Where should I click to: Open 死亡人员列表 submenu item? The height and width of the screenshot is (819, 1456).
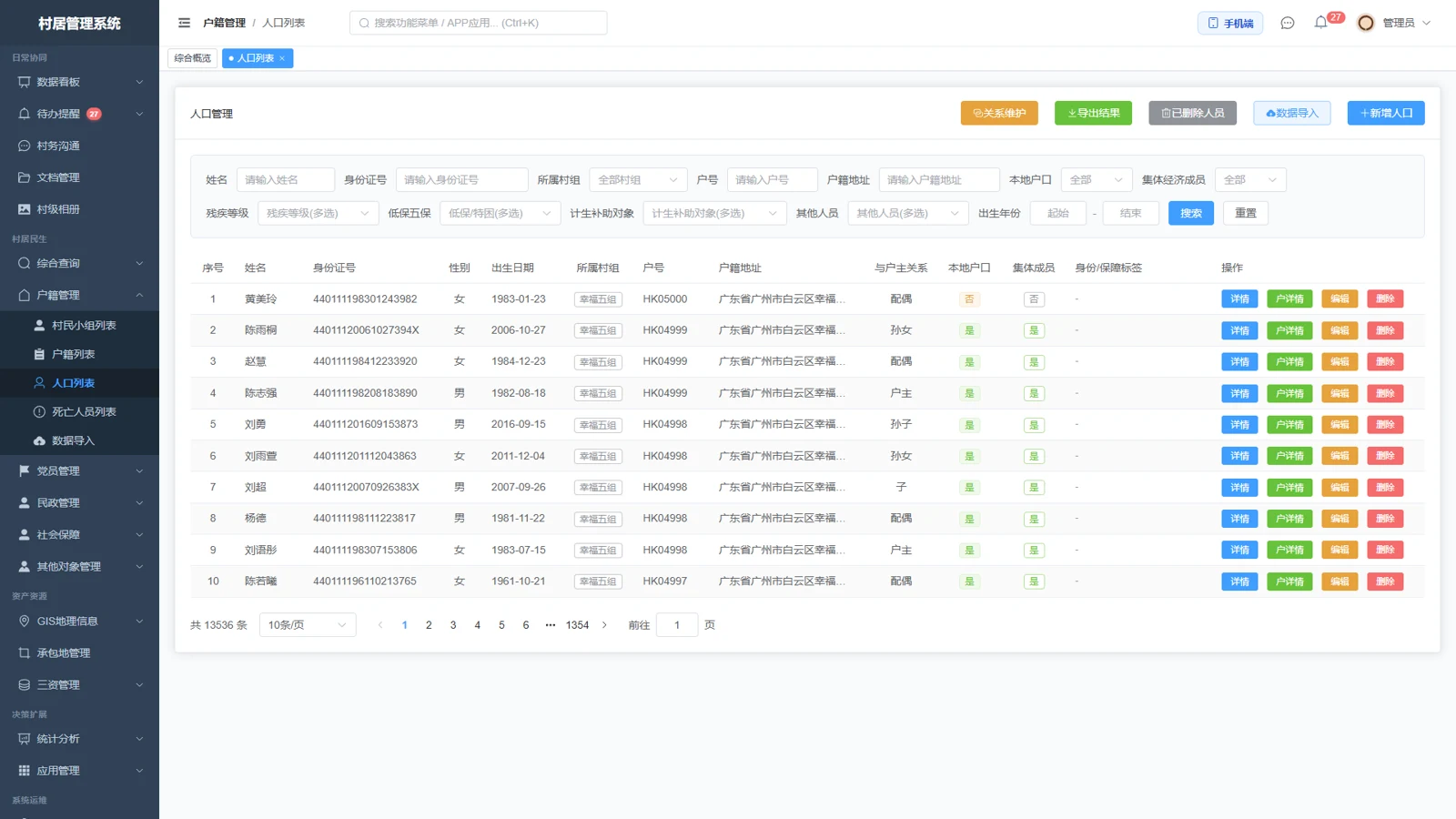tap(79, 411)
